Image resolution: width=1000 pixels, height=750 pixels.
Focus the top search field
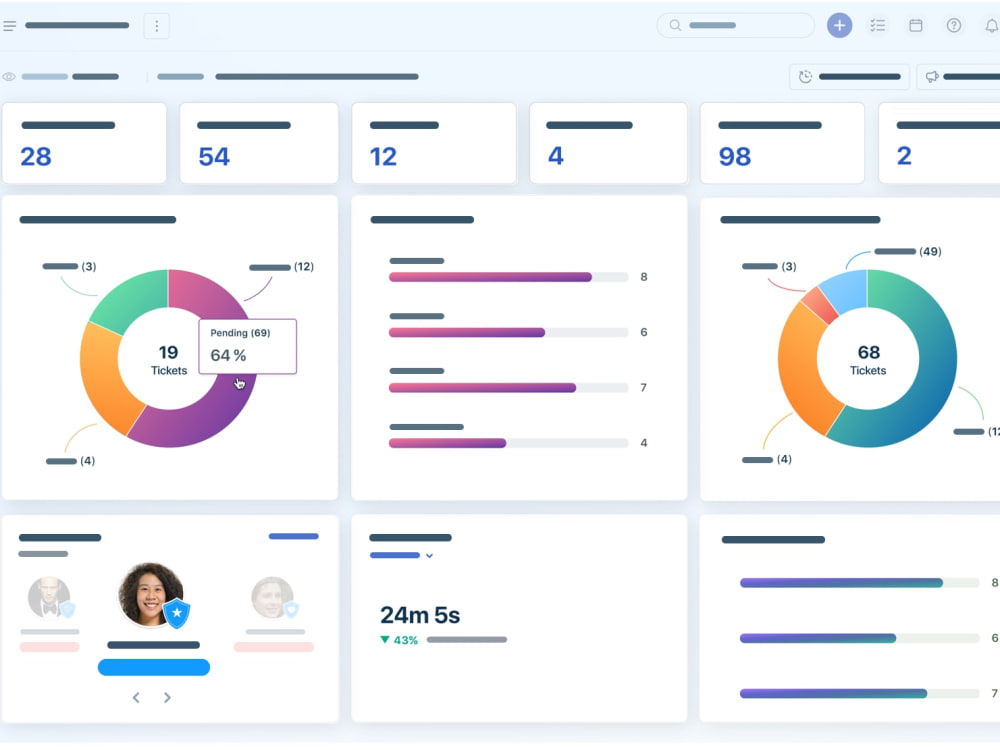pyautogui.click(x=735, y=26)
